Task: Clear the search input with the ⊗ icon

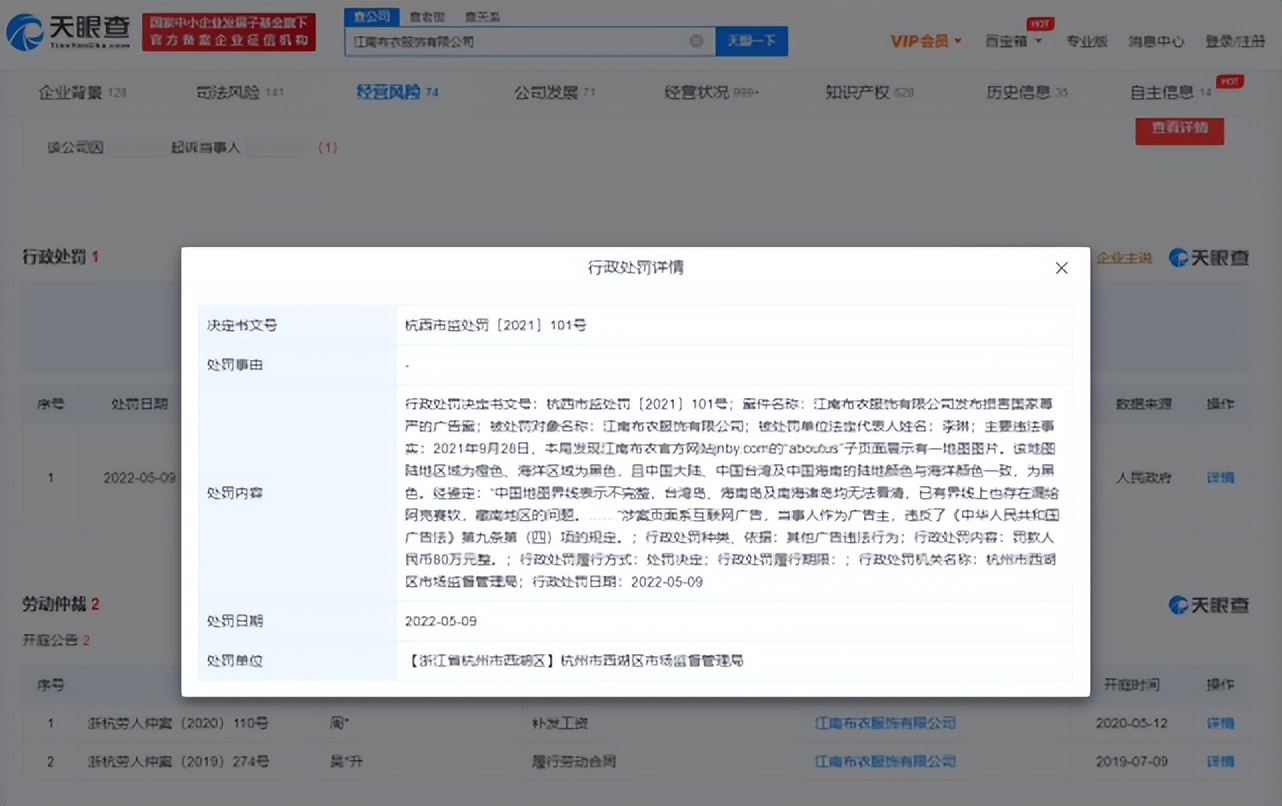Action: tap(697, 41)
